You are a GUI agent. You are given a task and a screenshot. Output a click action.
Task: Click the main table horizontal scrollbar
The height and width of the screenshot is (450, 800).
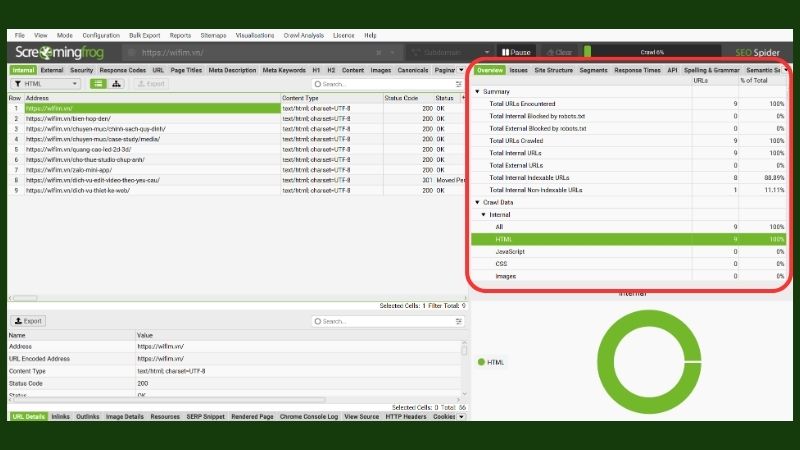tap(25, 298)
